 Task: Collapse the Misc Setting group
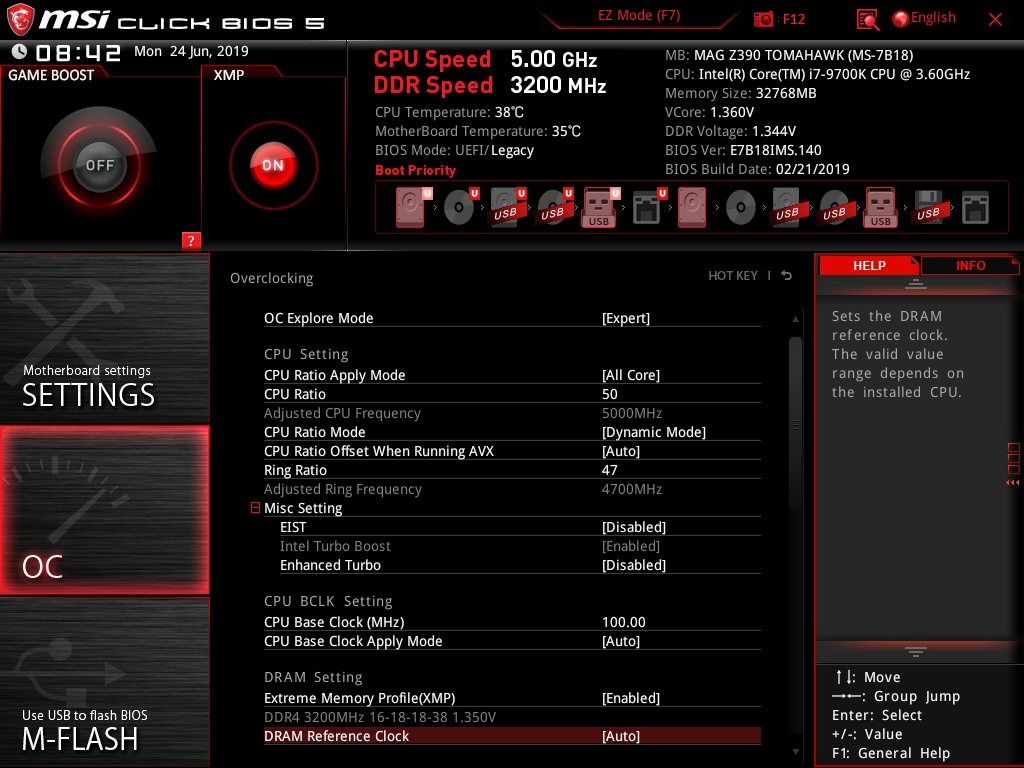[255, 507]
